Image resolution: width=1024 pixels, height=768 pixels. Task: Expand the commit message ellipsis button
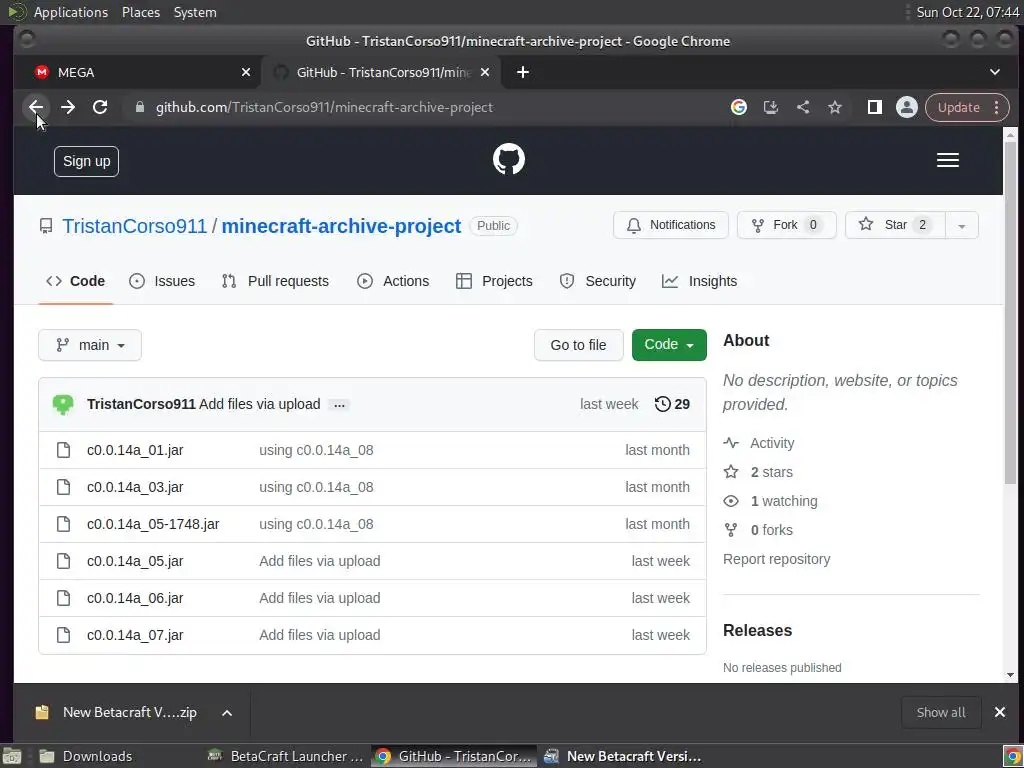pos(339,405)
